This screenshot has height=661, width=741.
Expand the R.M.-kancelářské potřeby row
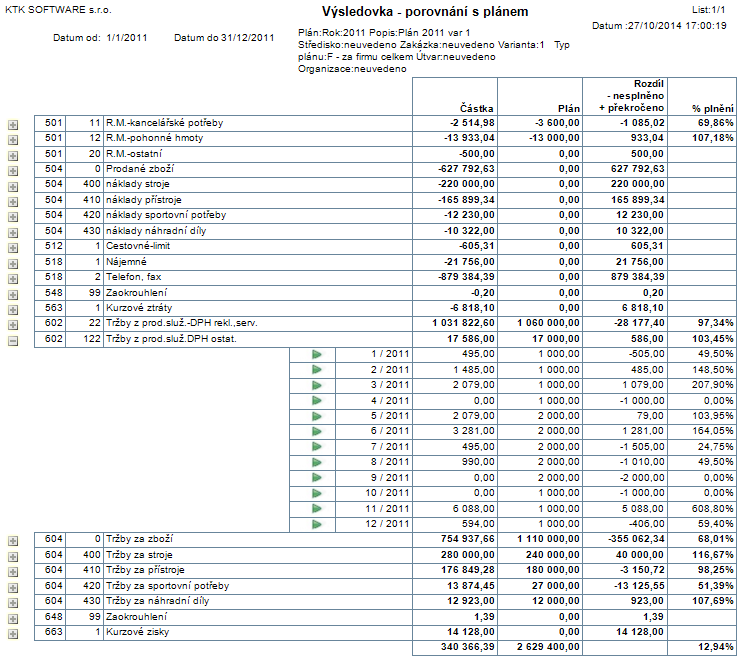click(x=13, y=124)
